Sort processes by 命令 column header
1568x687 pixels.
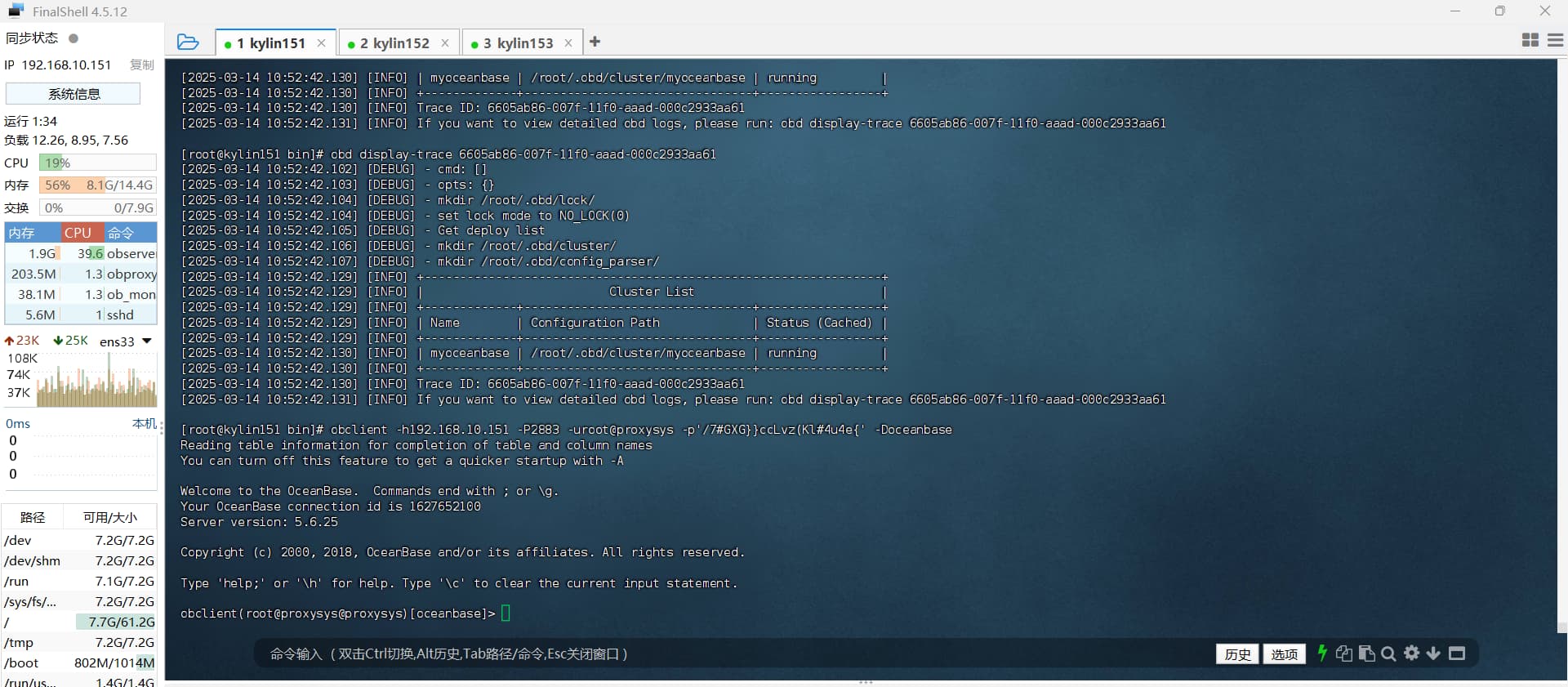click(x=131, y=233)
